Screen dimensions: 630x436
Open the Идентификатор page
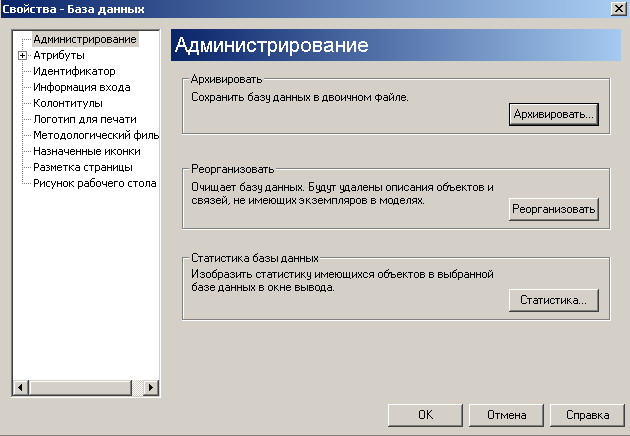tap(74, 72)
